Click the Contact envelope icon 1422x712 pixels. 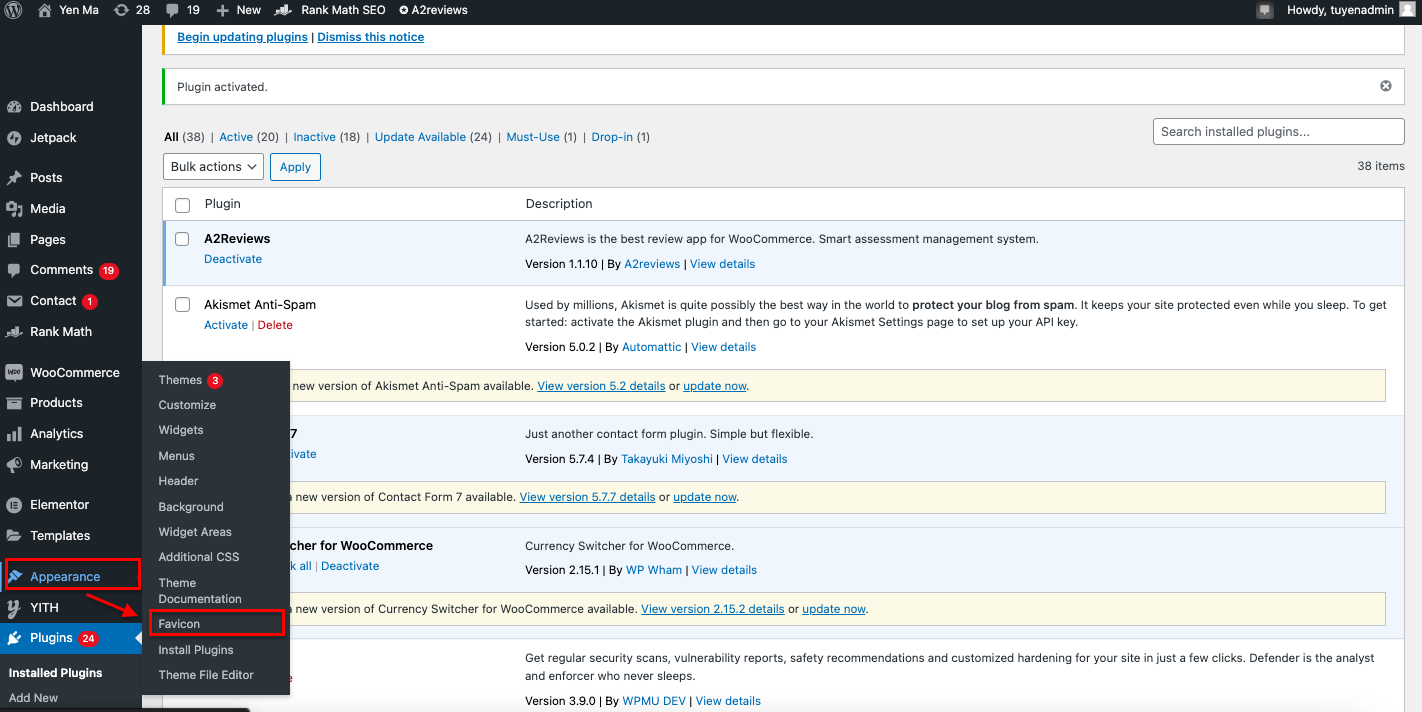(x=14, y=301)
